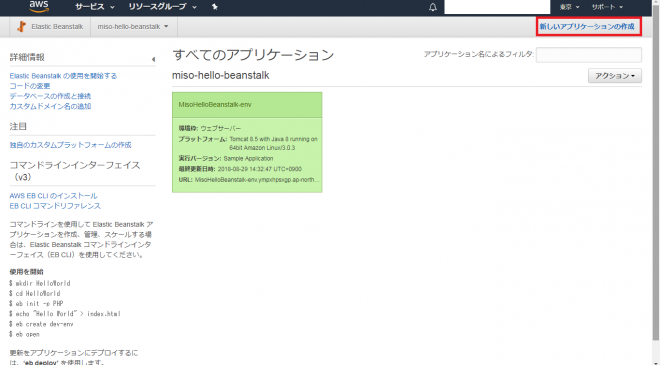Open the サービス dropdown menu
The height and width of the screenshot is (365, 660).
pos(95,7)
